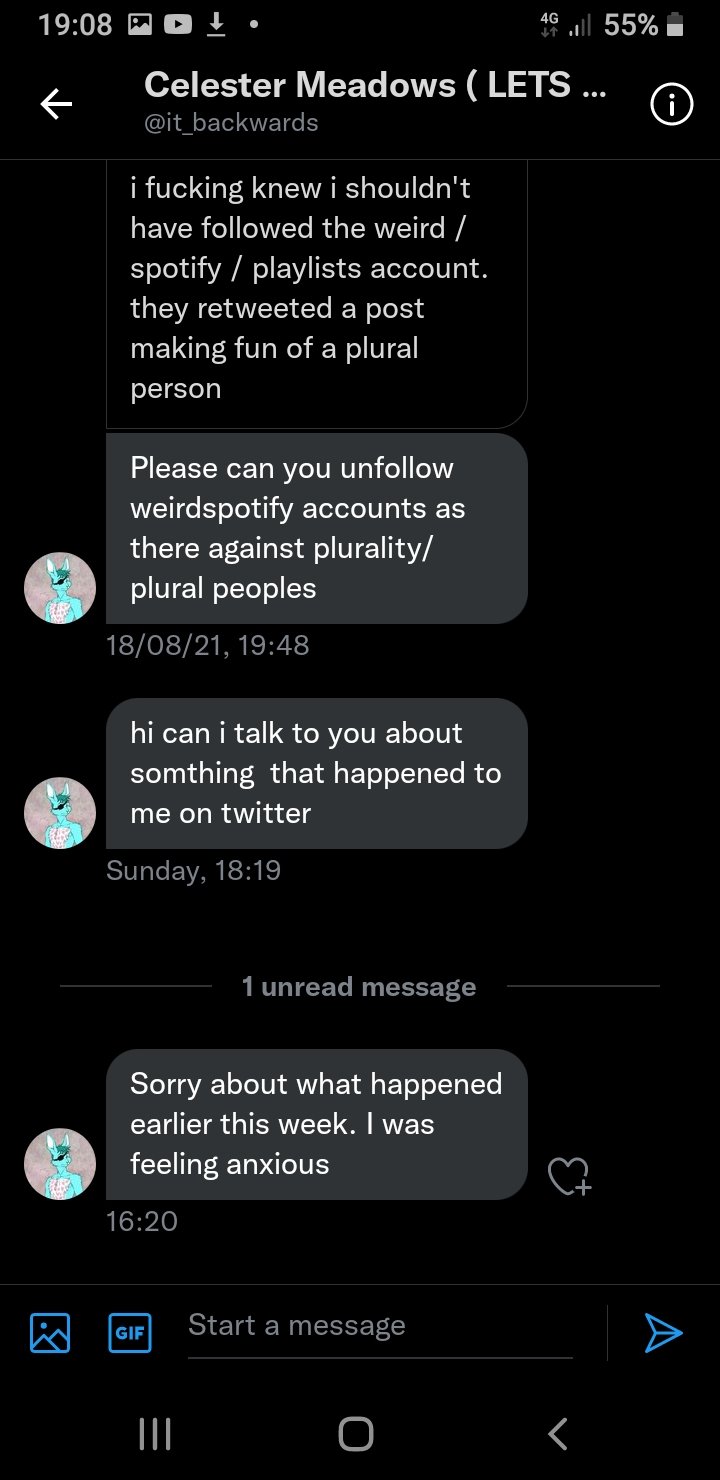Tap the download notification icon in status bar
This screenshot has width=720, height=1480.
point(215,26)
